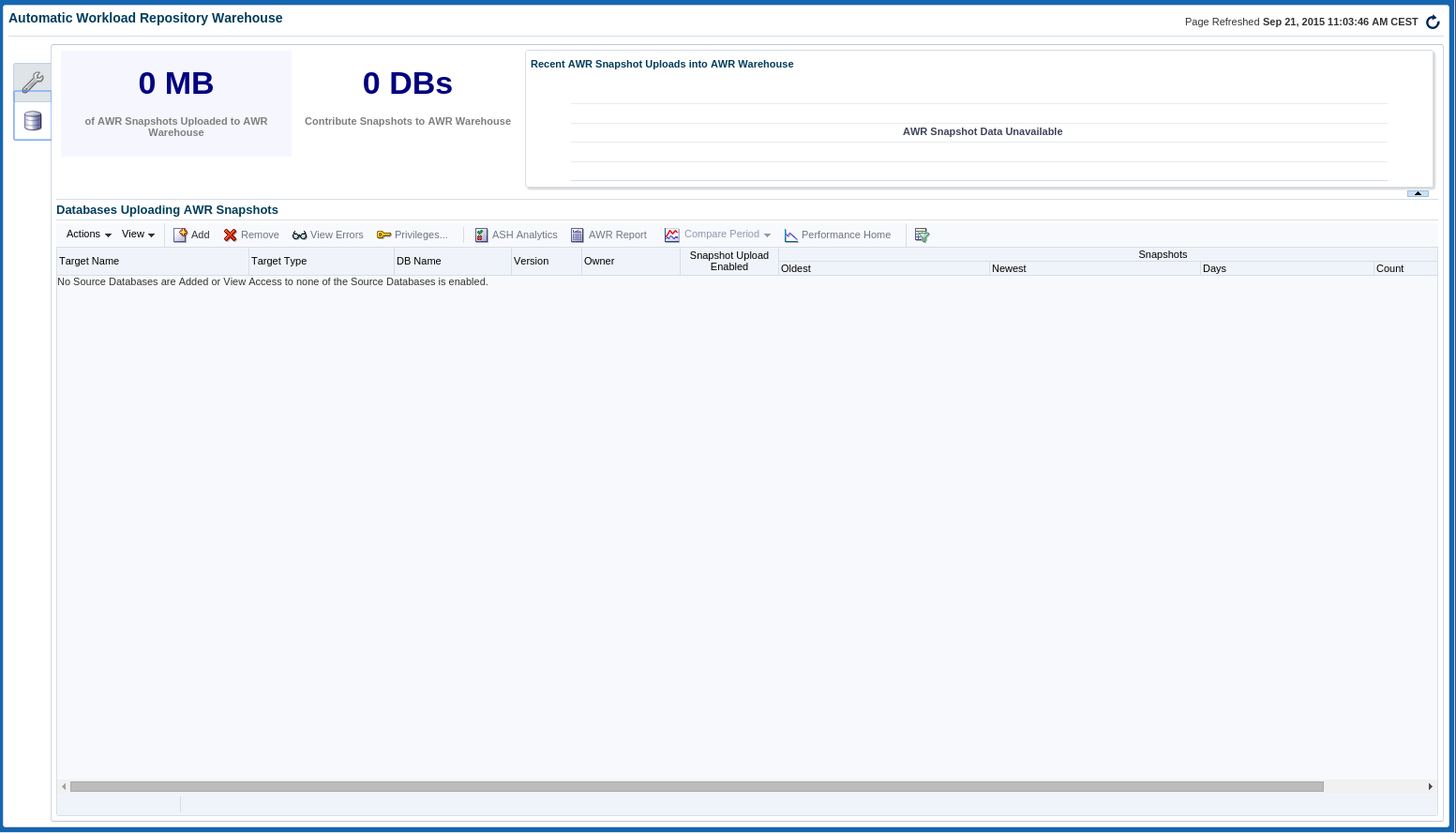The image size is (1456, 833).
Task: Open the wrench configuration side tab
Action: pyautogui.click(x=33, y=82)
